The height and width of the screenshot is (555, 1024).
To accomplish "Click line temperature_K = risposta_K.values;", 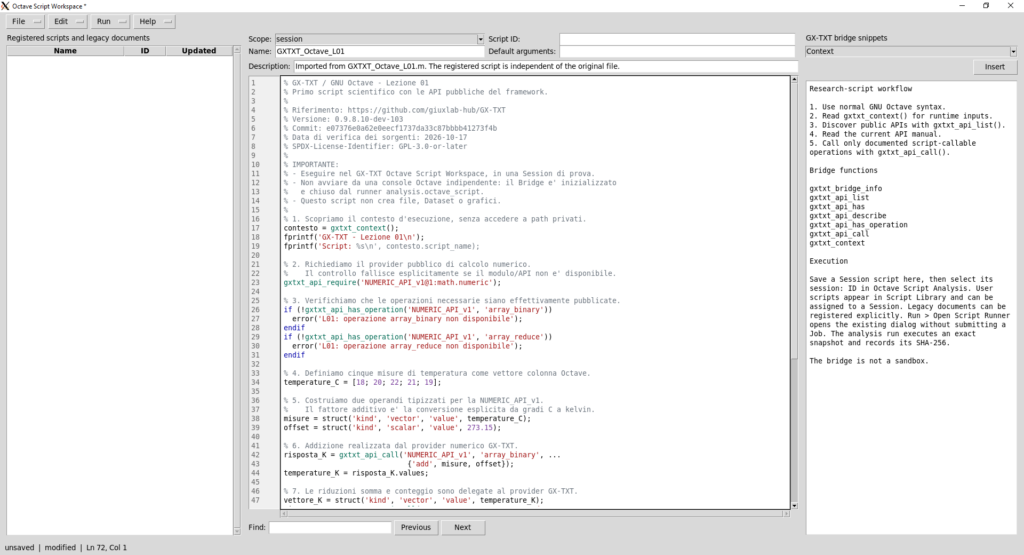I will click(x=356, y=473).
